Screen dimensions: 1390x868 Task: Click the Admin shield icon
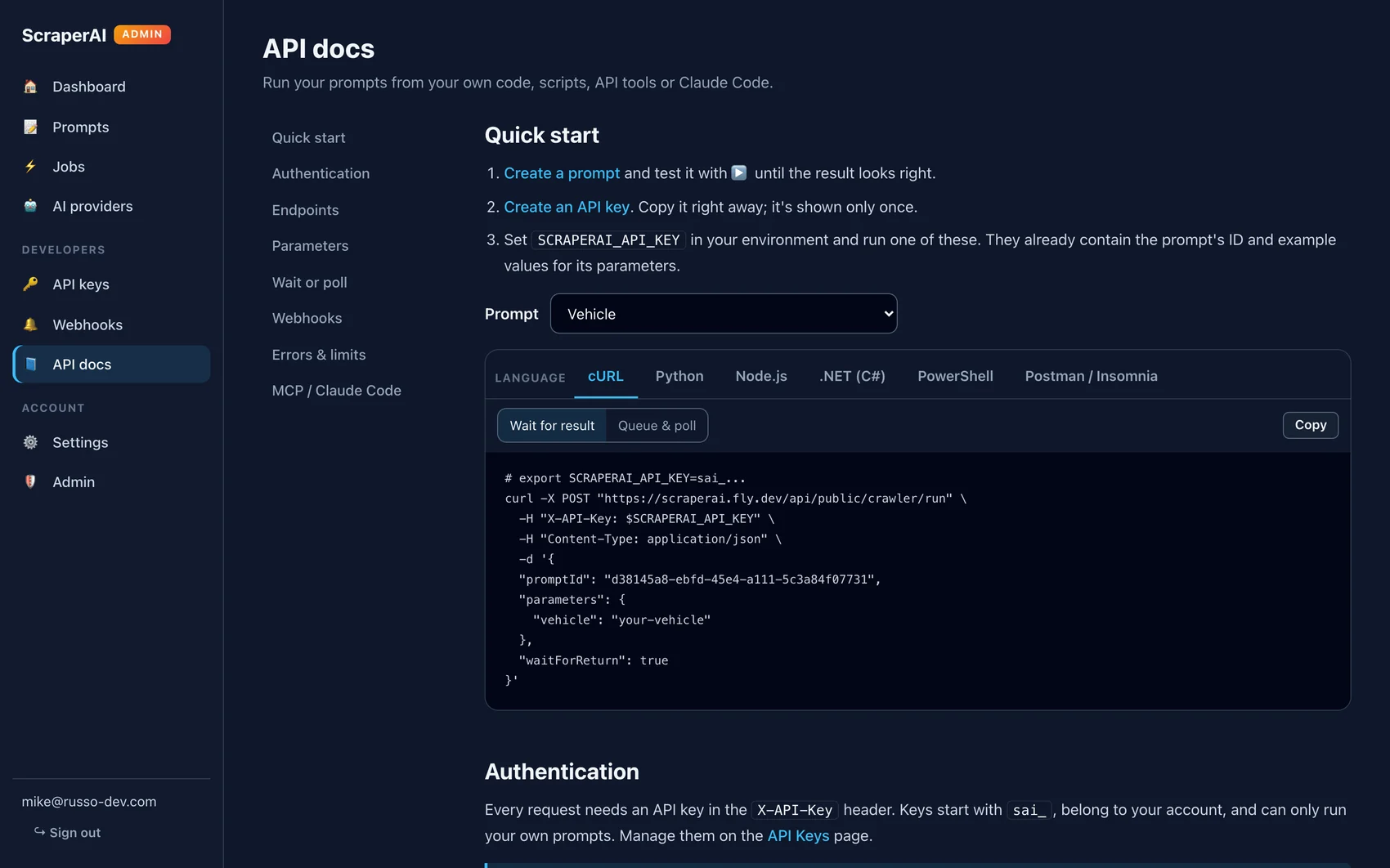pyautogui.click(x=30, y=482)
